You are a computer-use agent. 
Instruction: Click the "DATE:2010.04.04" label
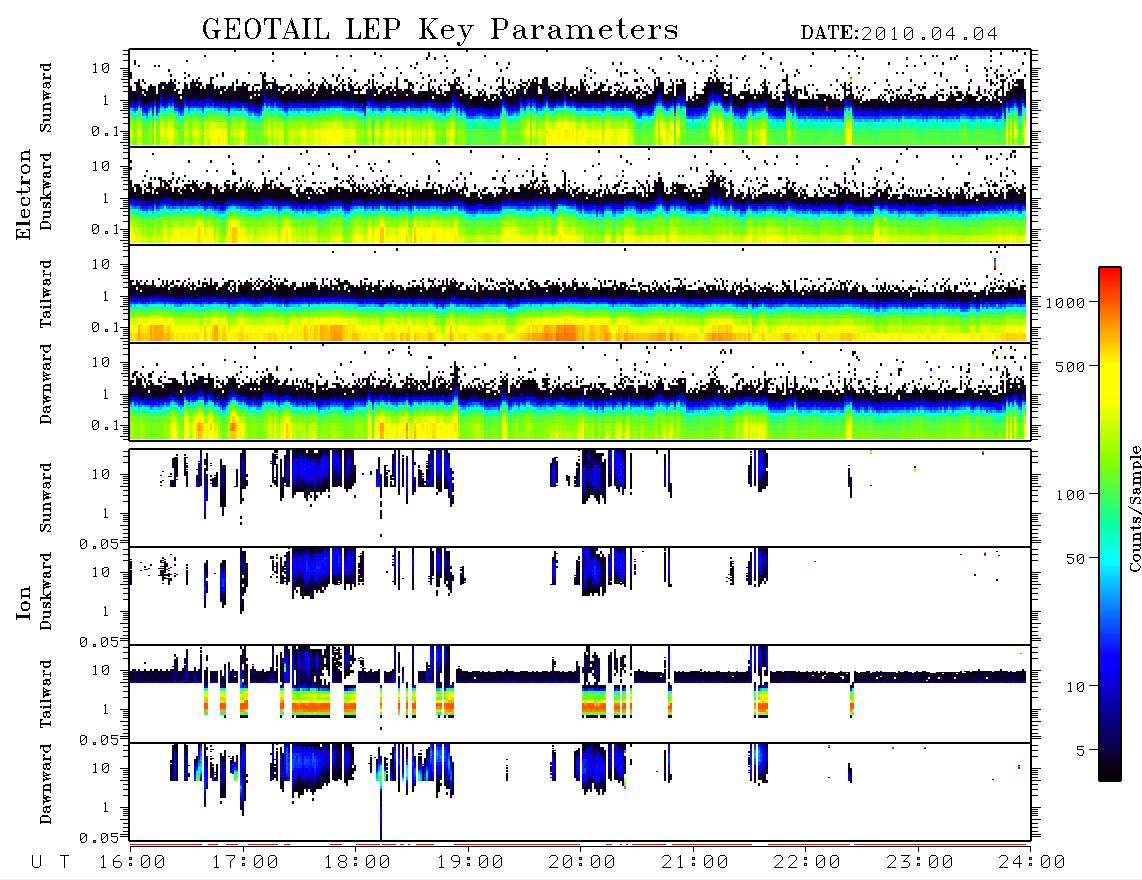pyautogui.click(x=899, y=33)
